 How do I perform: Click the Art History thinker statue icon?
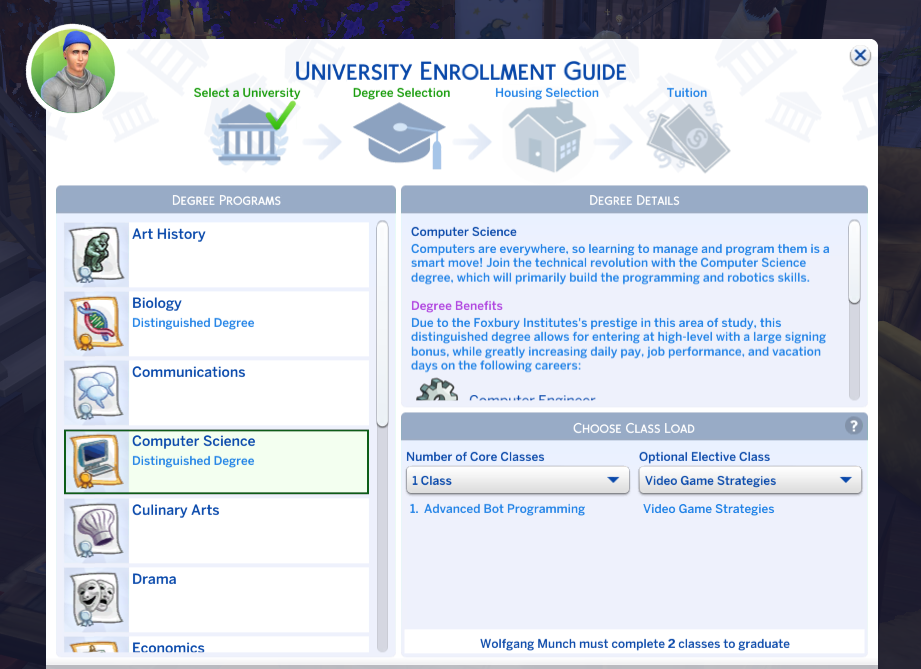[96, 255]
